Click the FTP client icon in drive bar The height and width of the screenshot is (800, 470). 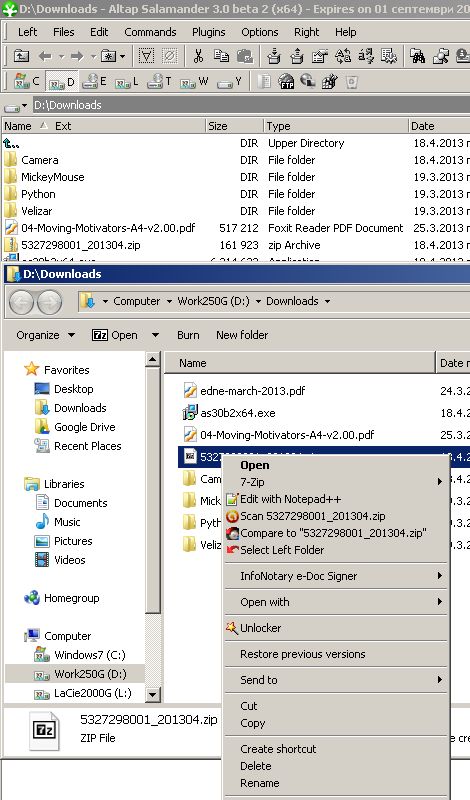point(286,82)
